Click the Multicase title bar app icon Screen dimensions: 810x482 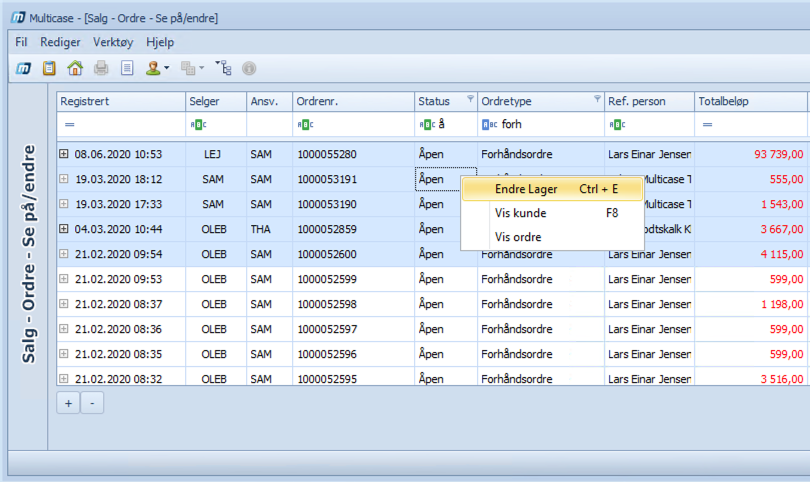coord(18,18)
